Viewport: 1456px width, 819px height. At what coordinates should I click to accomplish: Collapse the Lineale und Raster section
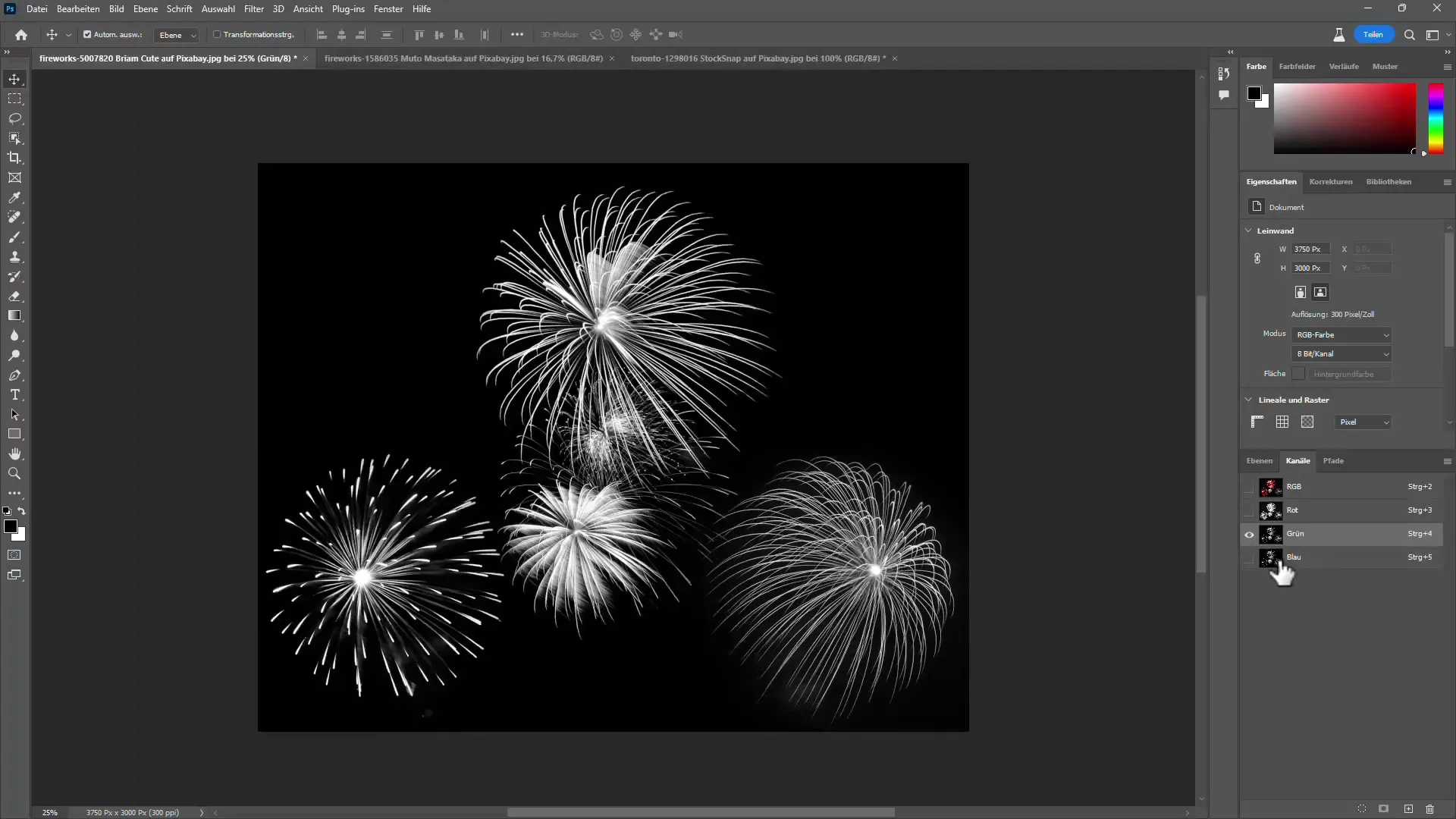(x=1248, y=400)
